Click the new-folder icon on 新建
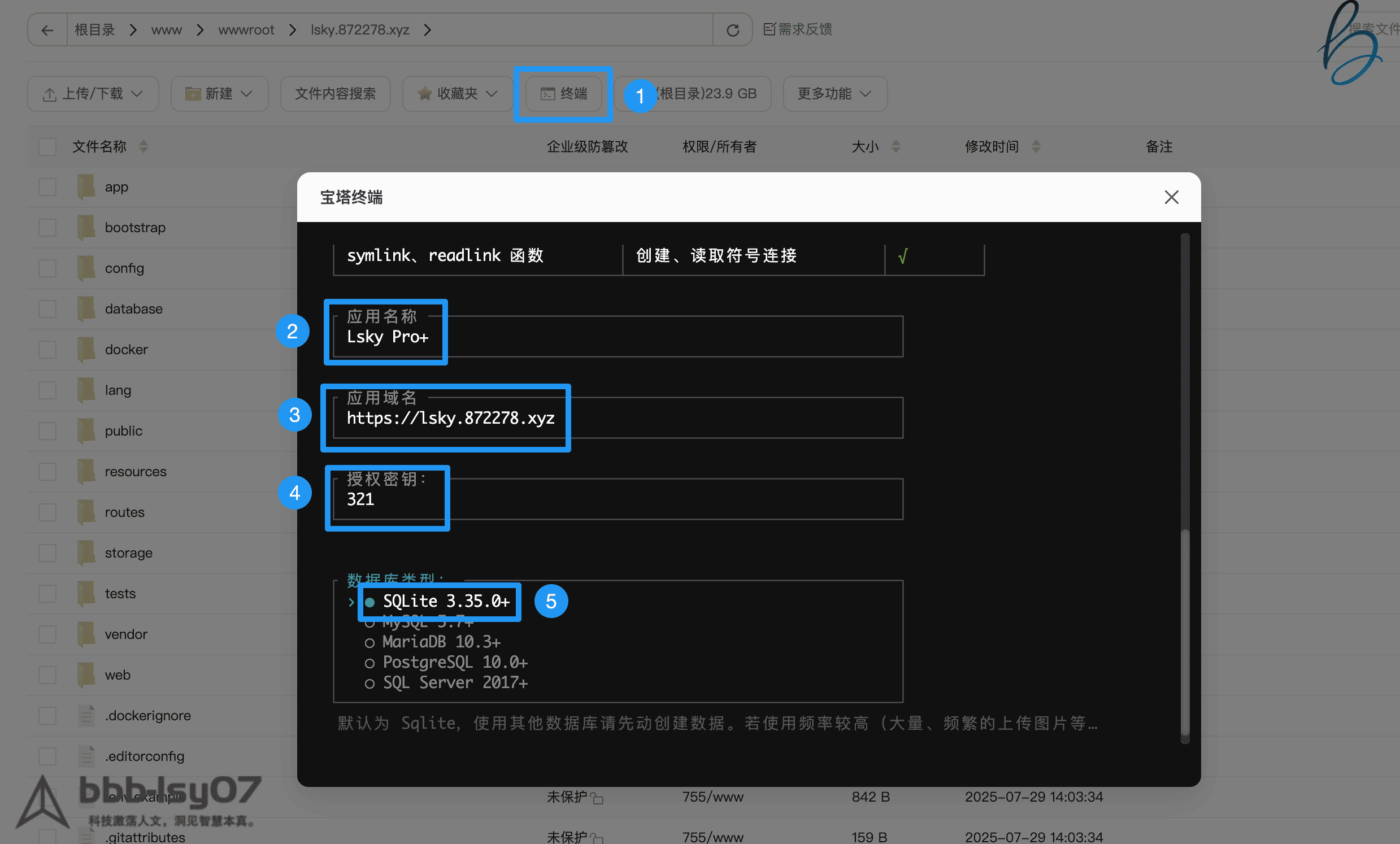1400x844 pixels. pyautogui.click(x=193, y=94)
